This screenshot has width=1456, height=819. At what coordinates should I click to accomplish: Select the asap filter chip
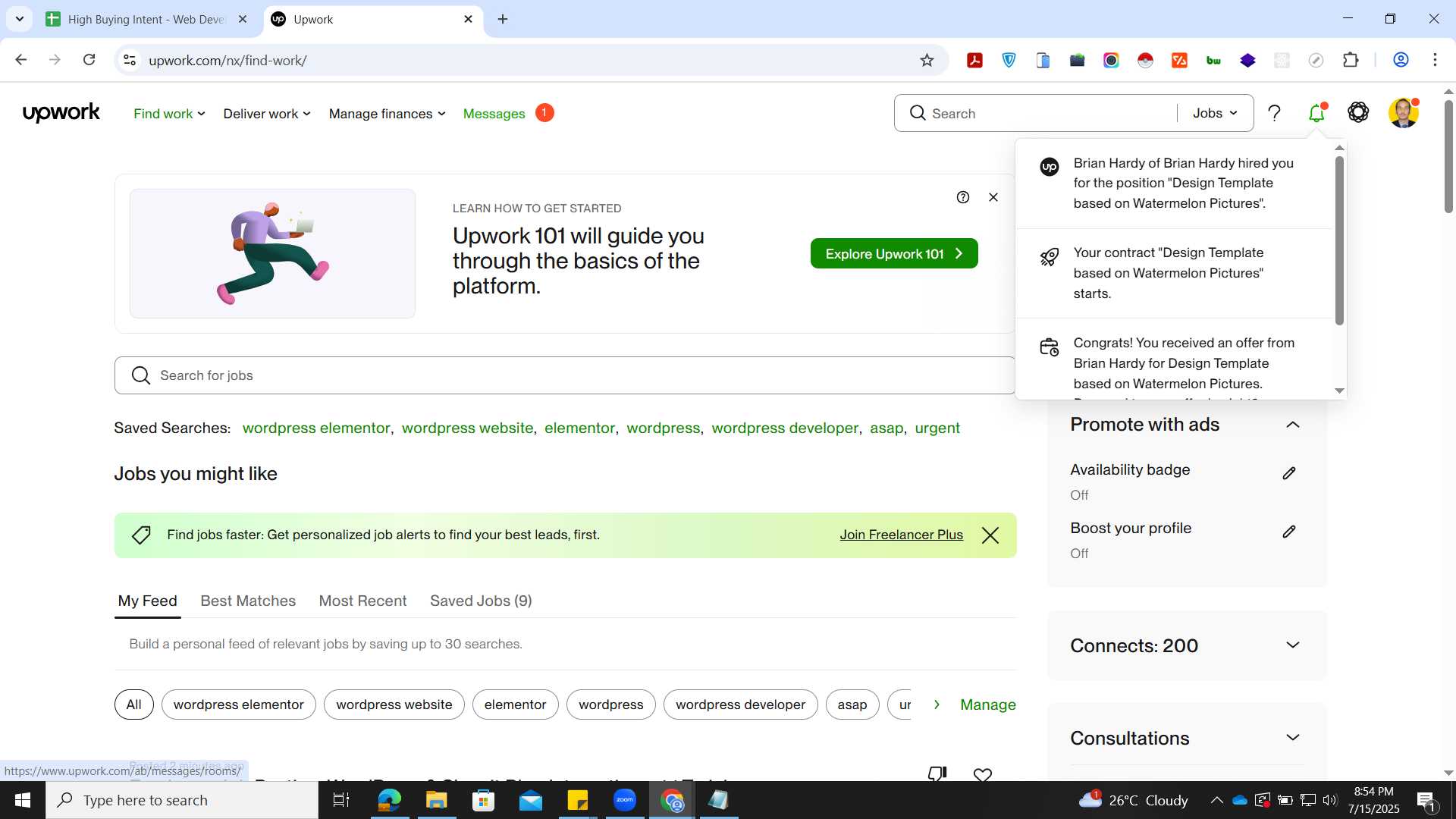852,704
